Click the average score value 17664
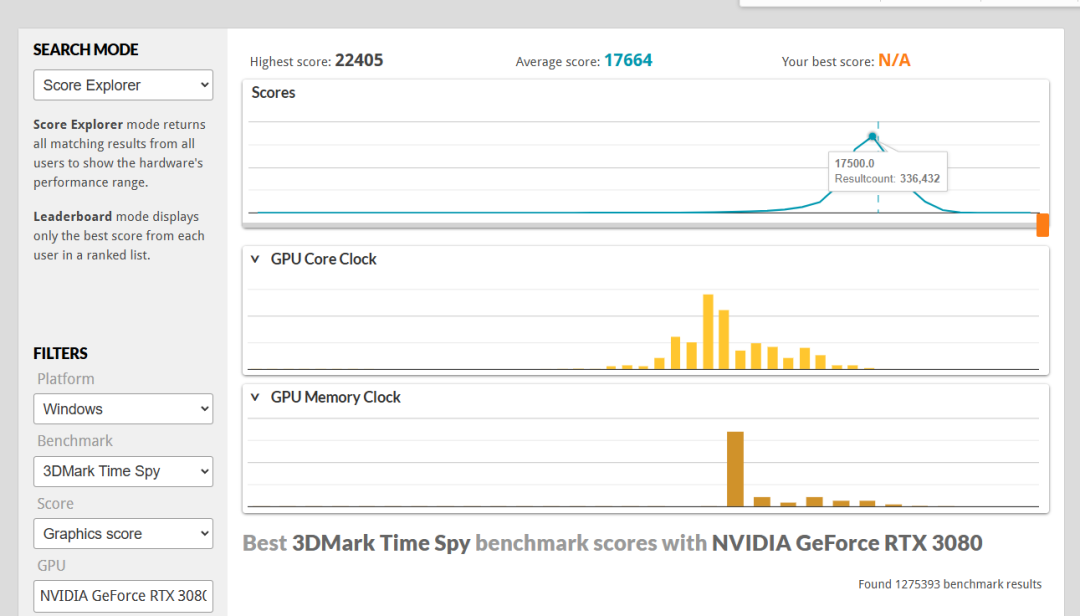The height and width of the screenshot is (616, 1080). click(628, 61)
